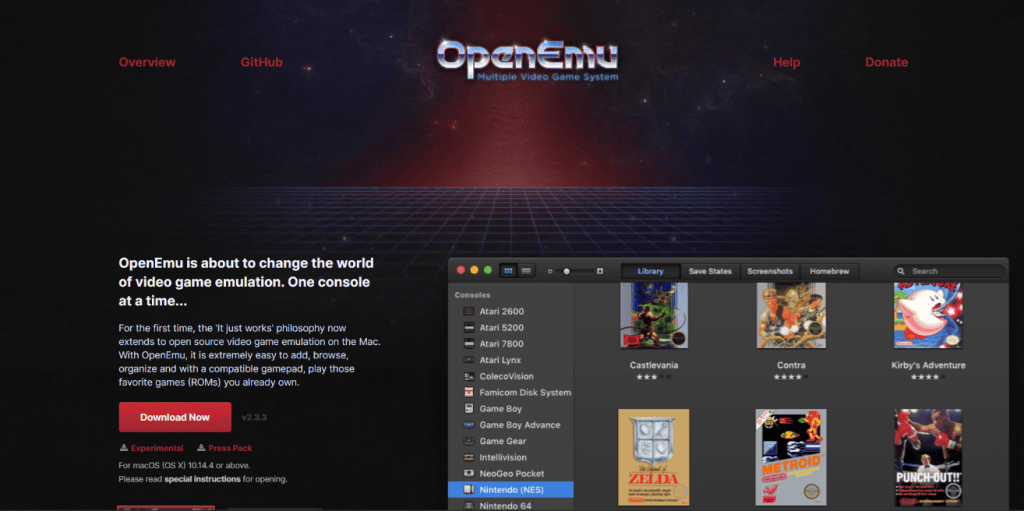Open the Donate navigation link
The width and height of the screenshot is (1024, 511).
tap(886, 63)
